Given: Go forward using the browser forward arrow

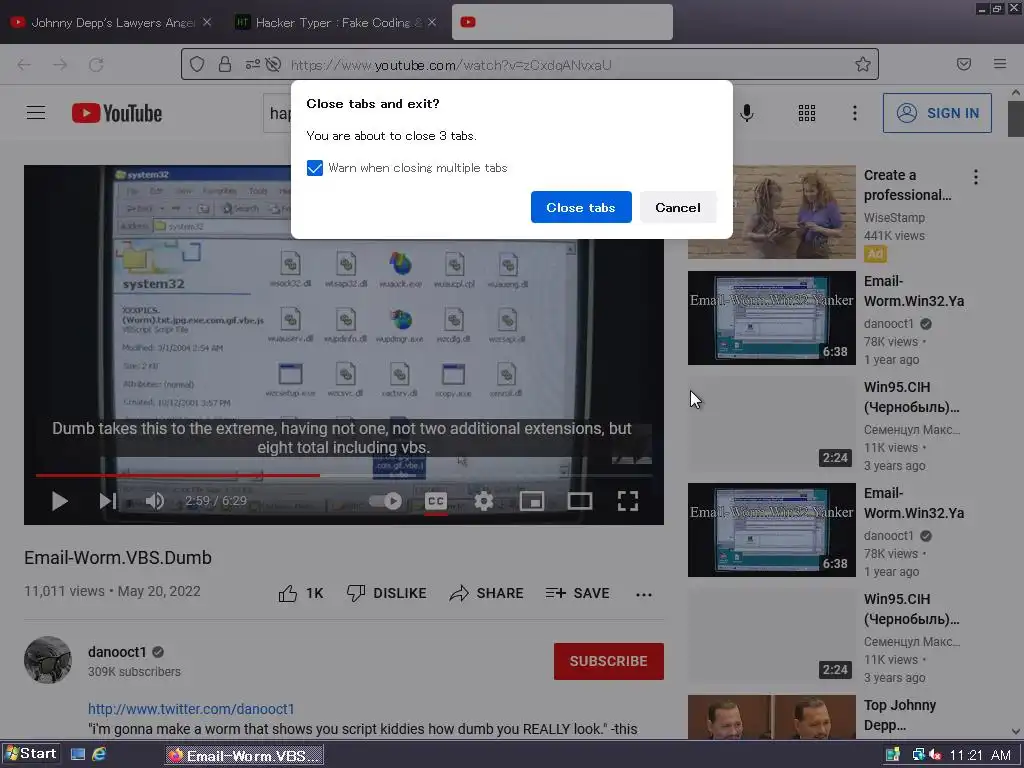Looking at the screenshot, I should pos(60,64).
